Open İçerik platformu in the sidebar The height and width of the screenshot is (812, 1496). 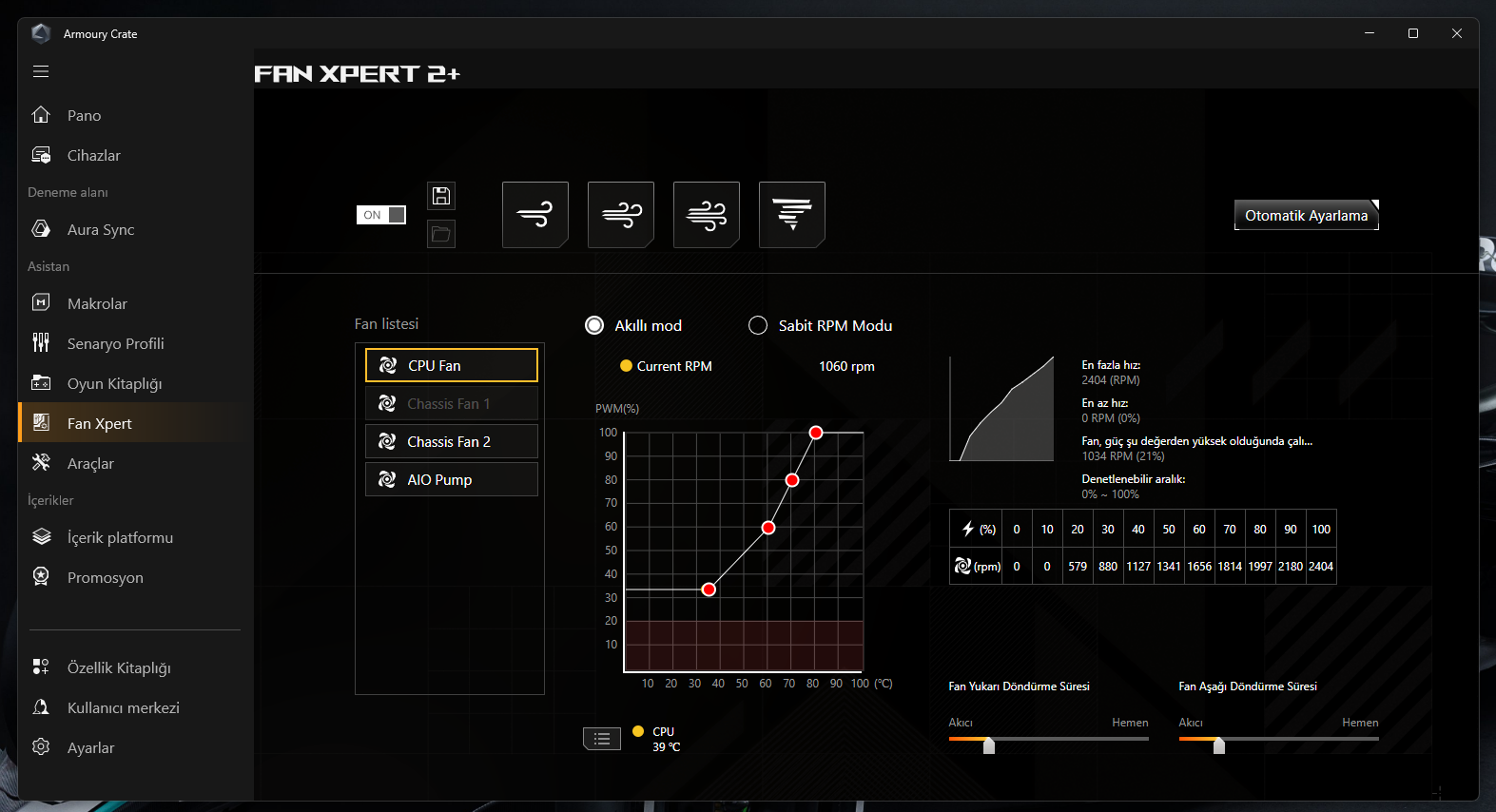136,537
